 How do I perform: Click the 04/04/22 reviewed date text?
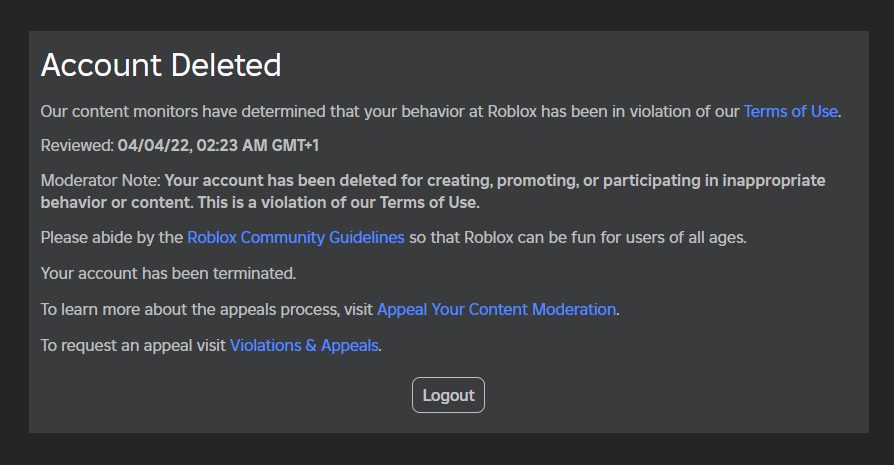point(157,146)
